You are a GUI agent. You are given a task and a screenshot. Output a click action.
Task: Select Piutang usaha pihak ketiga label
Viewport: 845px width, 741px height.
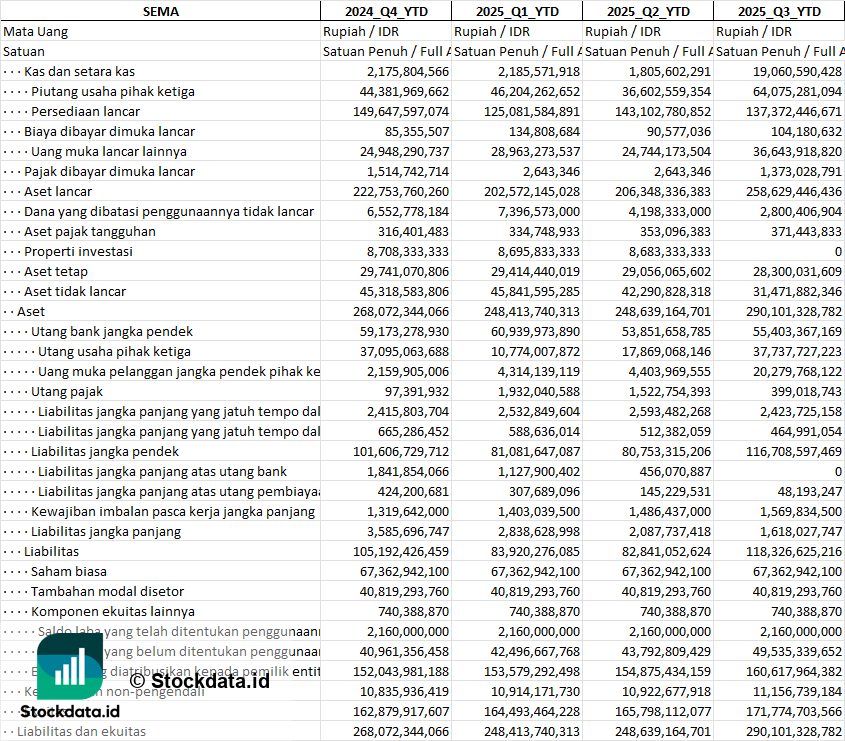coord(113,92)
